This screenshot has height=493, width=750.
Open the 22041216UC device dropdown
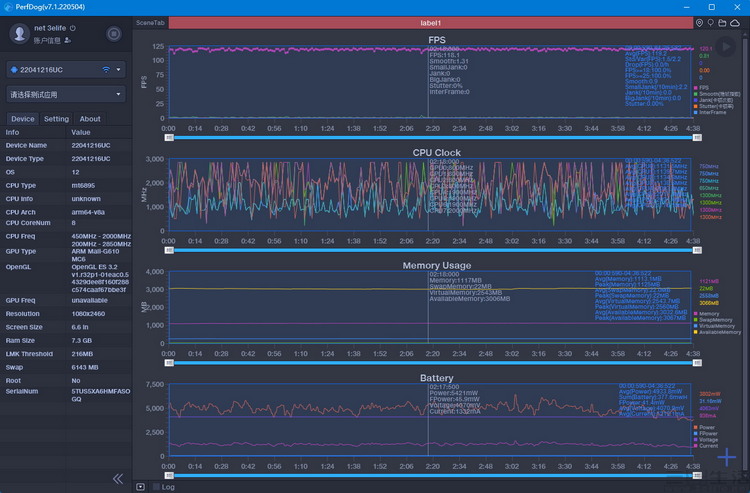coord(66,70)
